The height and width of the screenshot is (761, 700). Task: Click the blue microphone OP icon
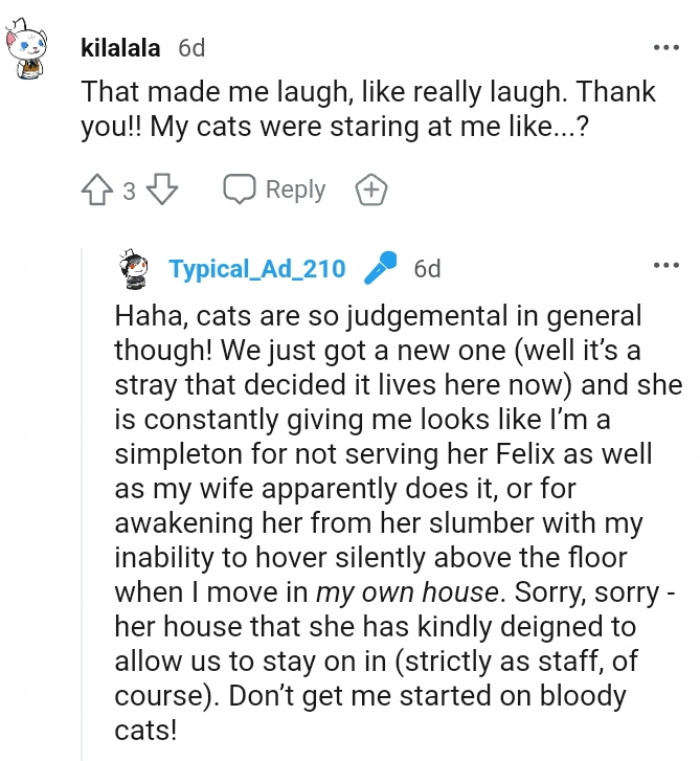[380, 268]
